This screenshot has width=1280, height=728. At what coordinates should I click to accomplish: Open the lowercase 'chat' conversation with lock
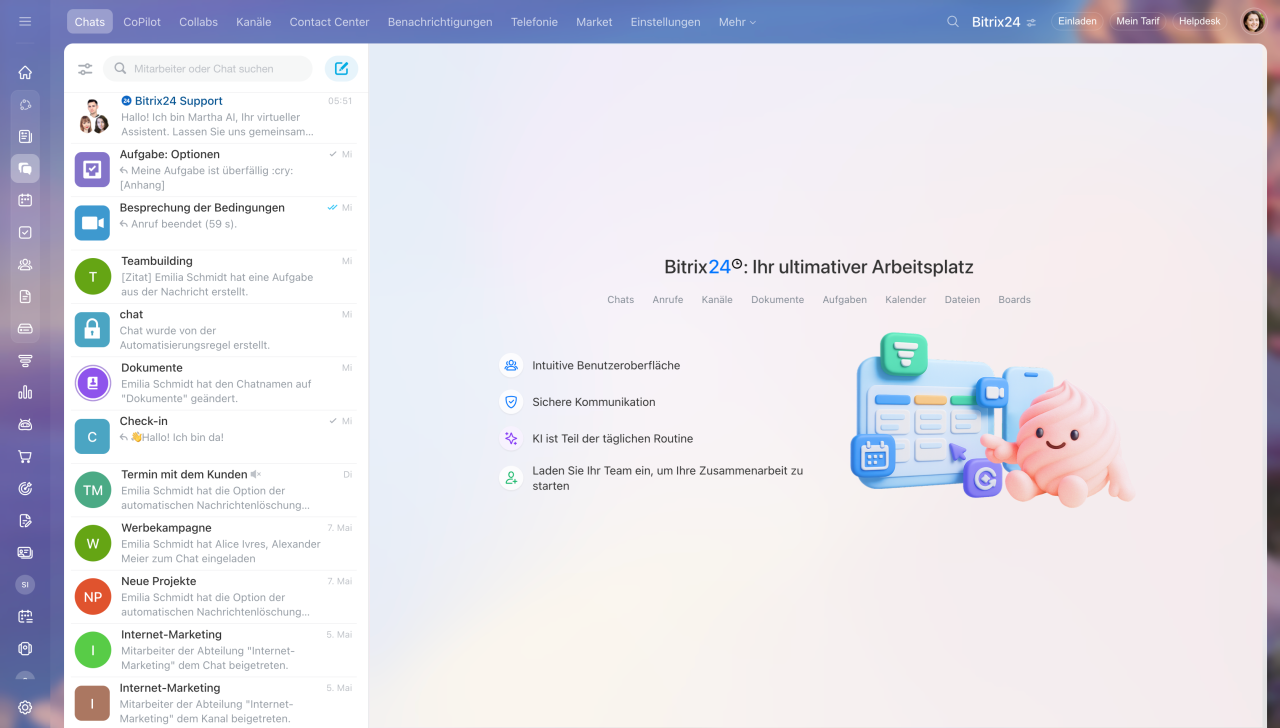tap(215, 329)
